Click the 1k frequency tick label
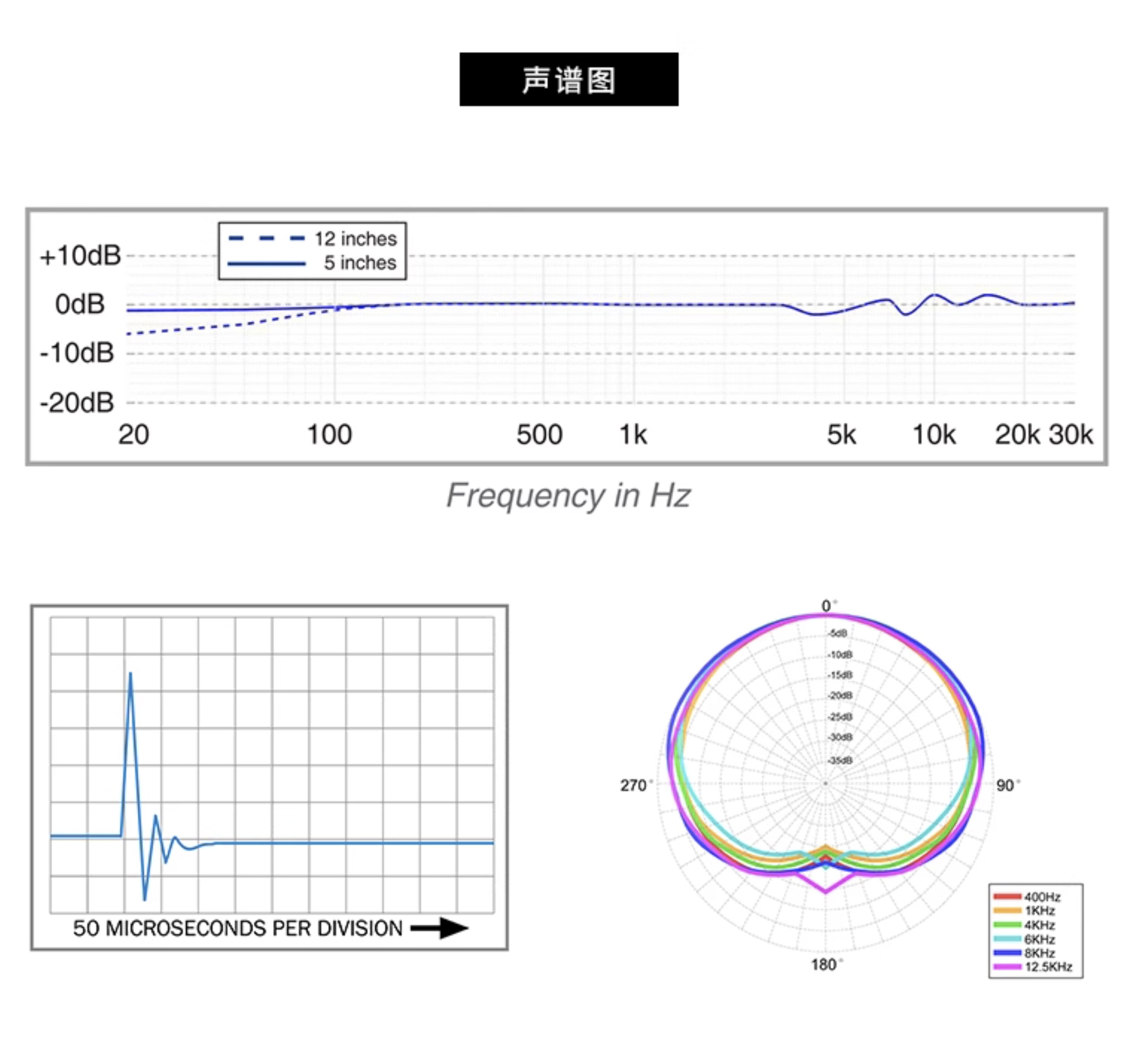1148x1060 pixels. (633, 435)
